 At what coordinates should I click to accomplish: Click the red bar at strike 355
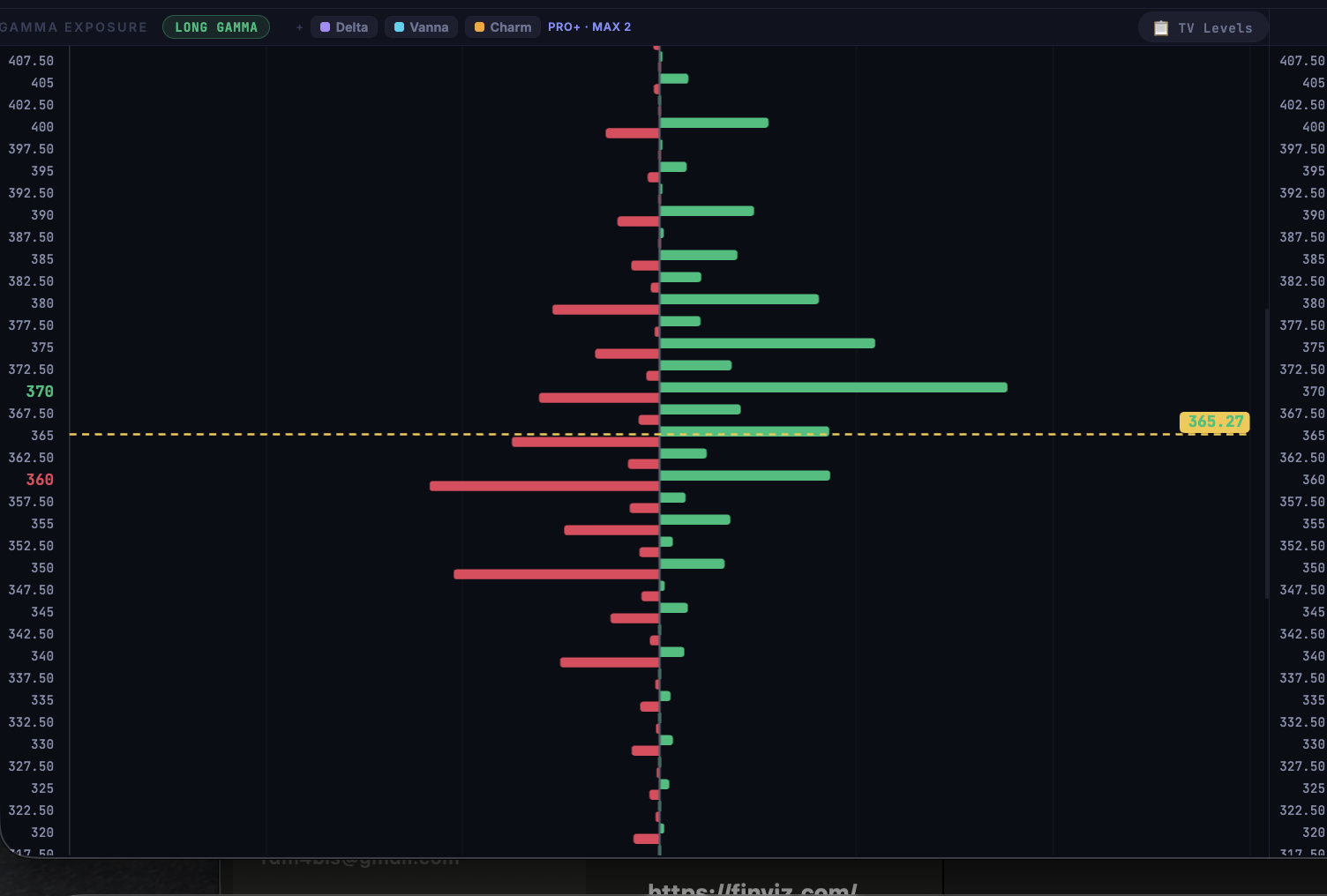pos(611,530)
